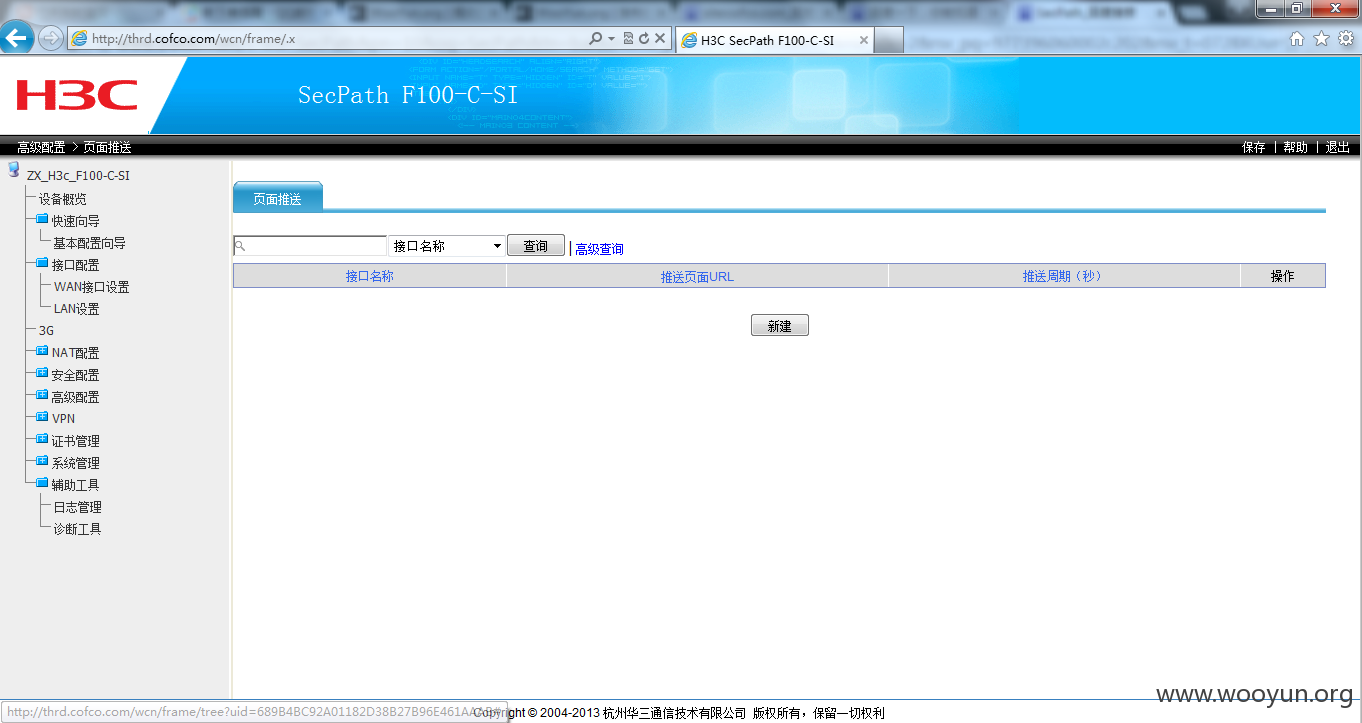Click NAT配置 tree label
Viewport: 1362px width, 723px height.
pyautogui.click(x=76, y=353)
